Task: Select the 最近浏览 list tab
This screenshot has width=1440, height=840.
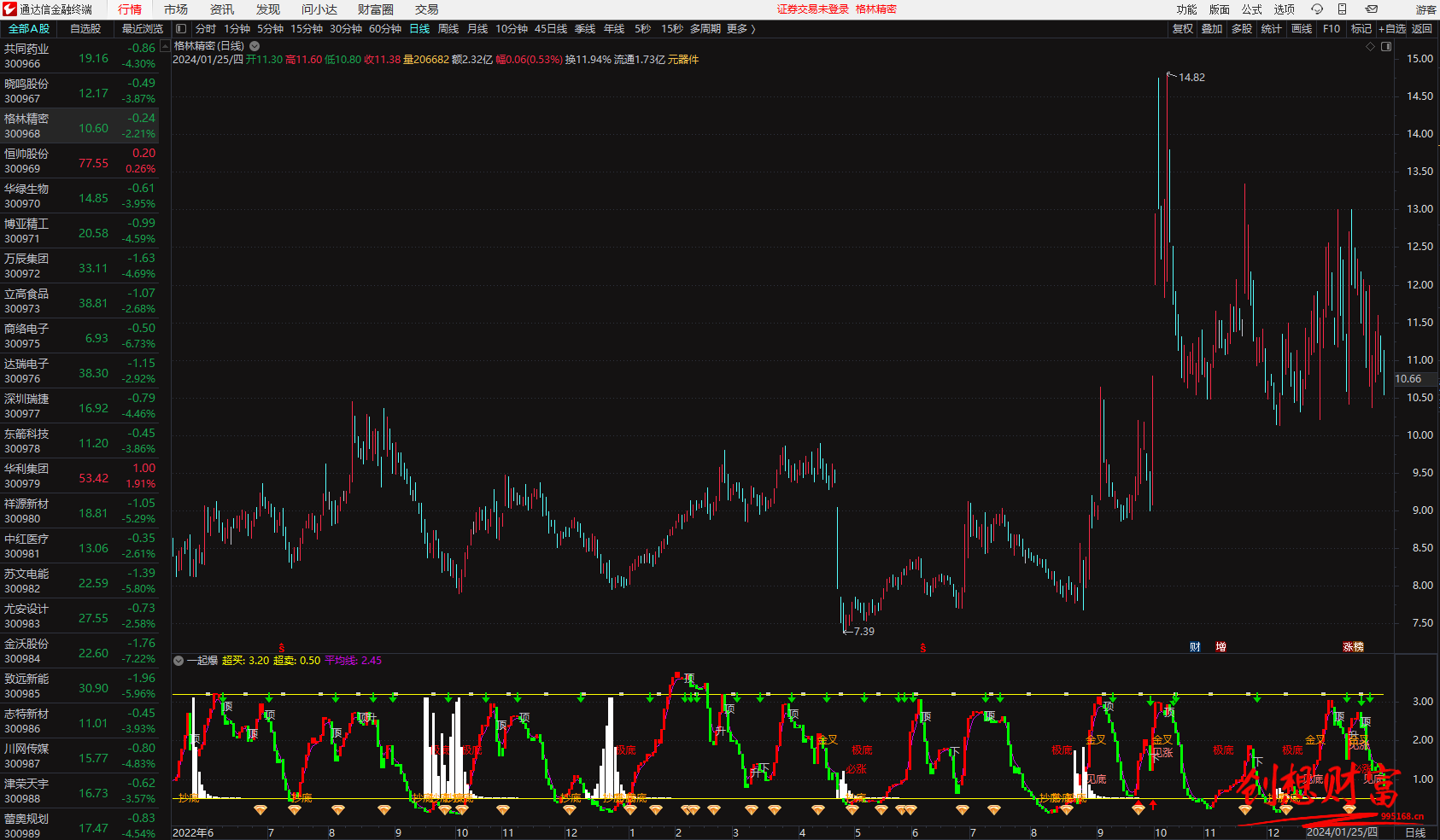Action: point(142,29)
